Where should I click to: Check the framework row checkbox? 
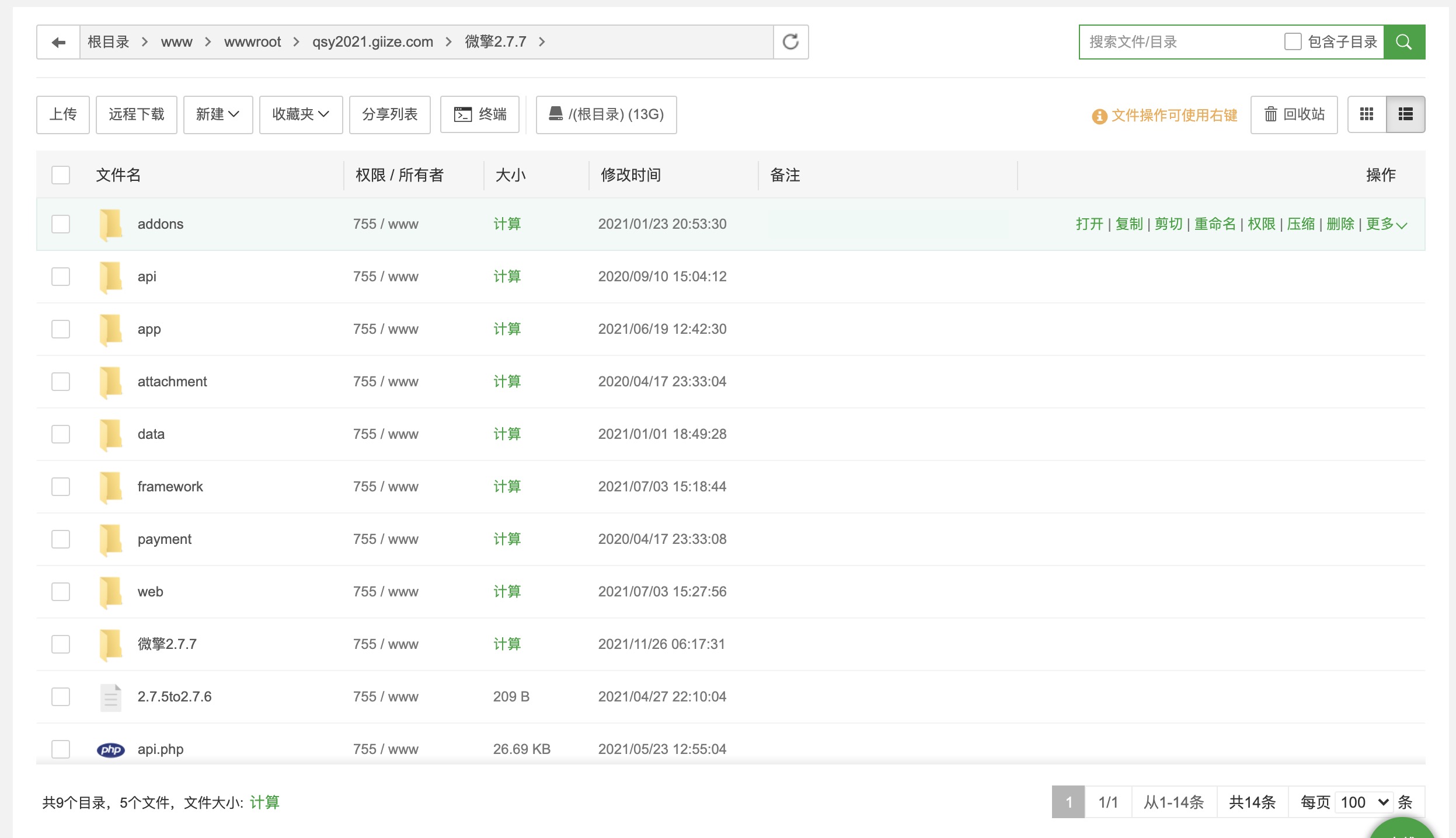(61, 487)
